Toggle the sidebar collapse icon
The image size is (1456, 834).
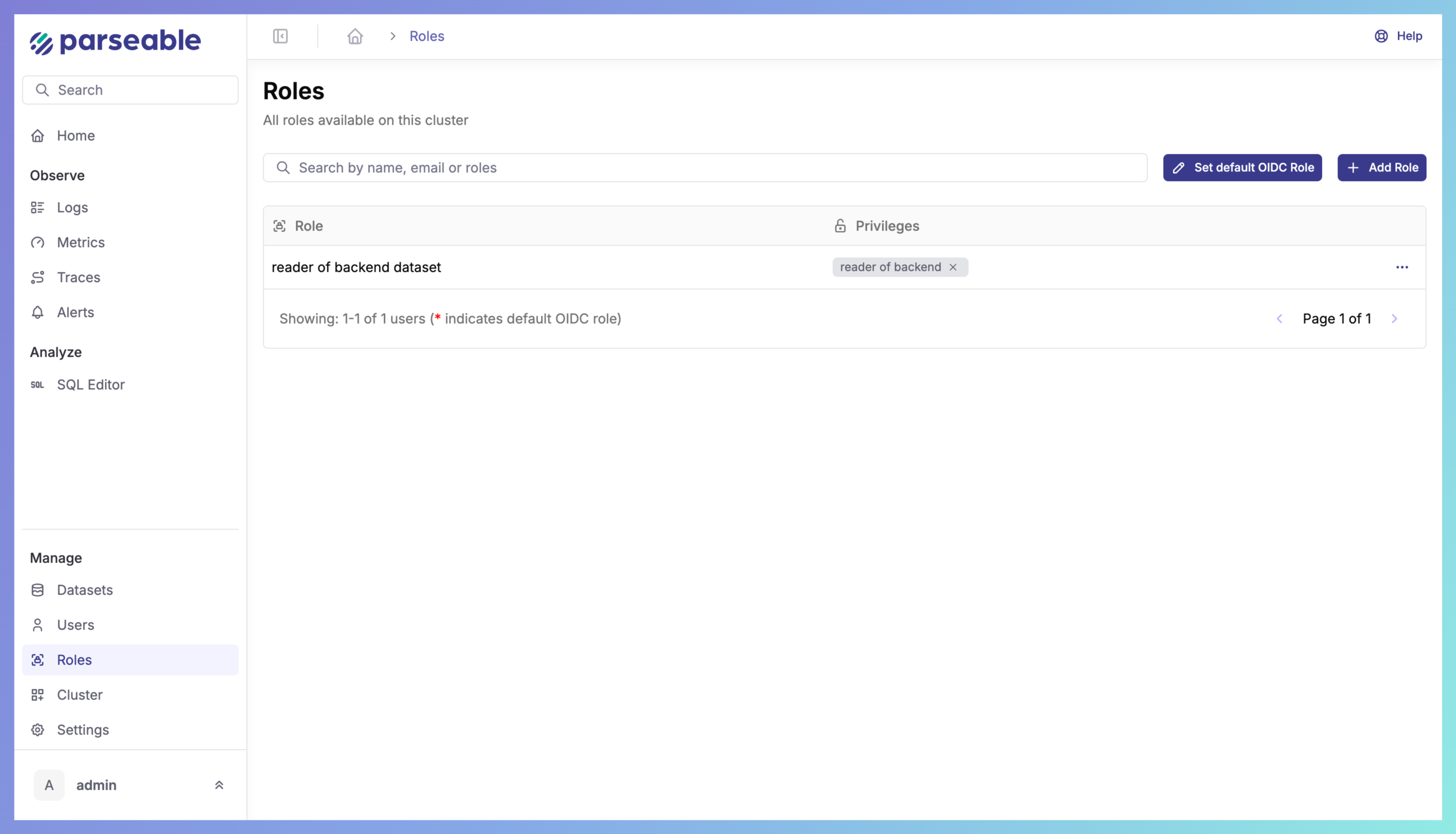click(280, 36)
